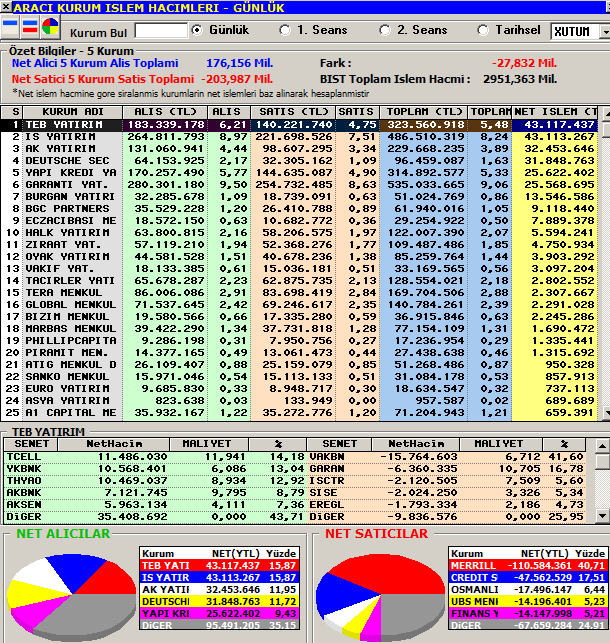The image size is (610, 643).
Task: Click the single blue bar toolbar icon
Action: pyautogui.click(x=10, y=27)
